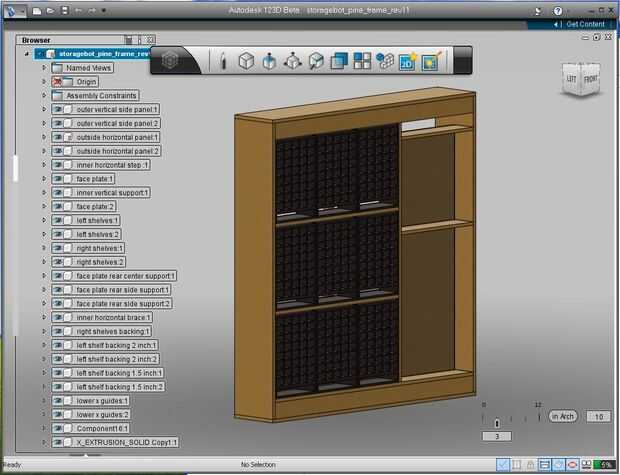Click the scale value field showing 3
The height and width of the screenshot is (475, 620).
click(x=497, y=437)
